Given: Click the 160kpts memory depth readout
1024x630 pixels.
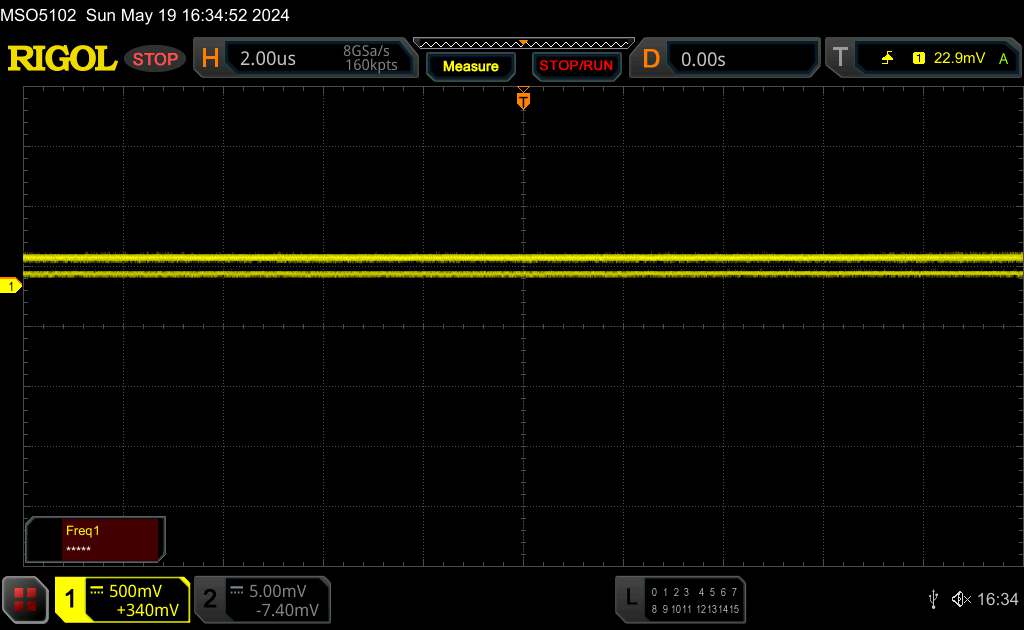Looking at the screenshot, I should (x=371, y=65).
